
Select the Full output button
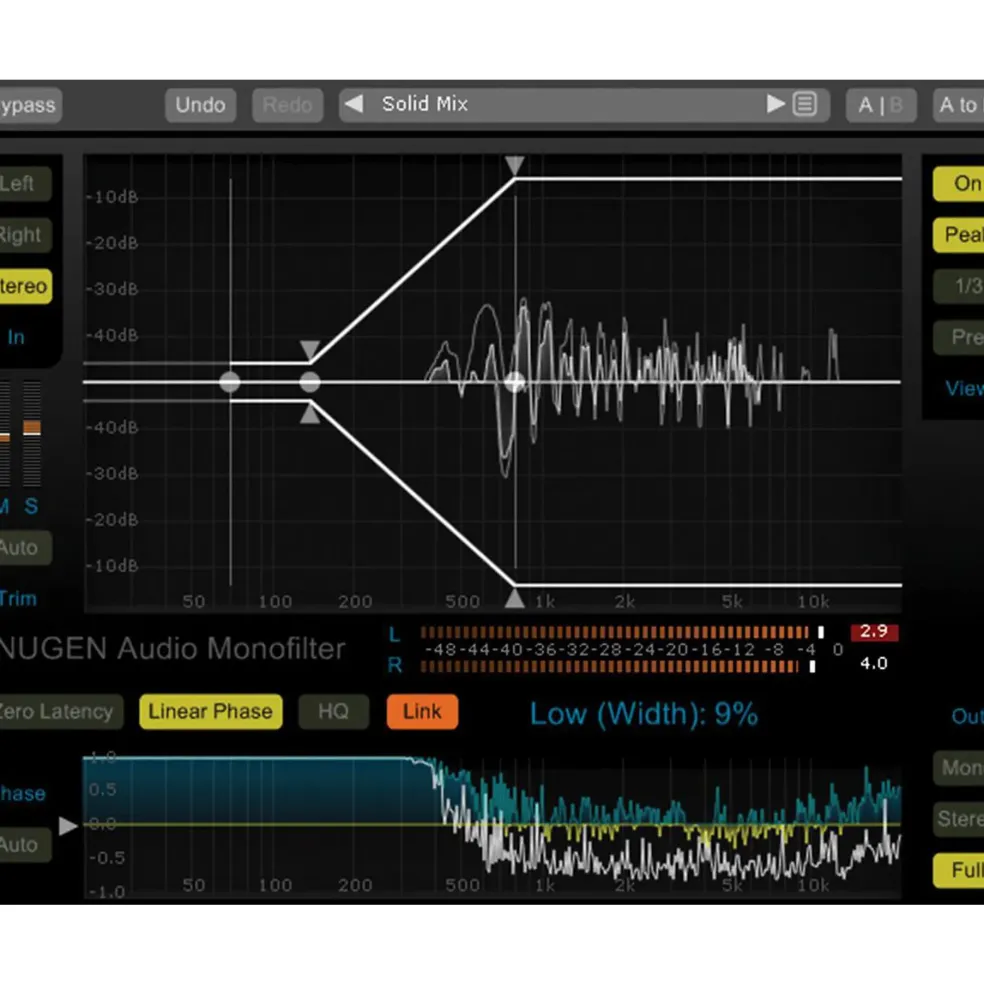pos(959,871)
